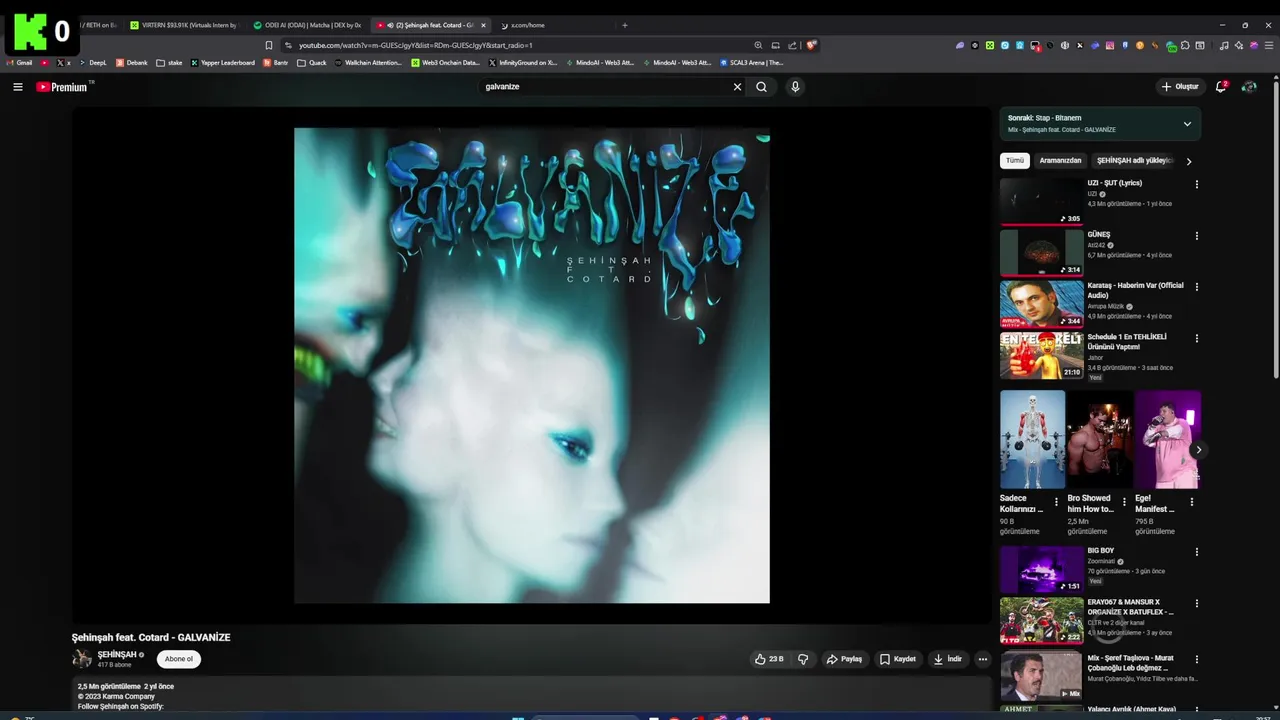Open the address bar zoom magnifier icon
Screen dimensions: 1280x720
(758, 45)
